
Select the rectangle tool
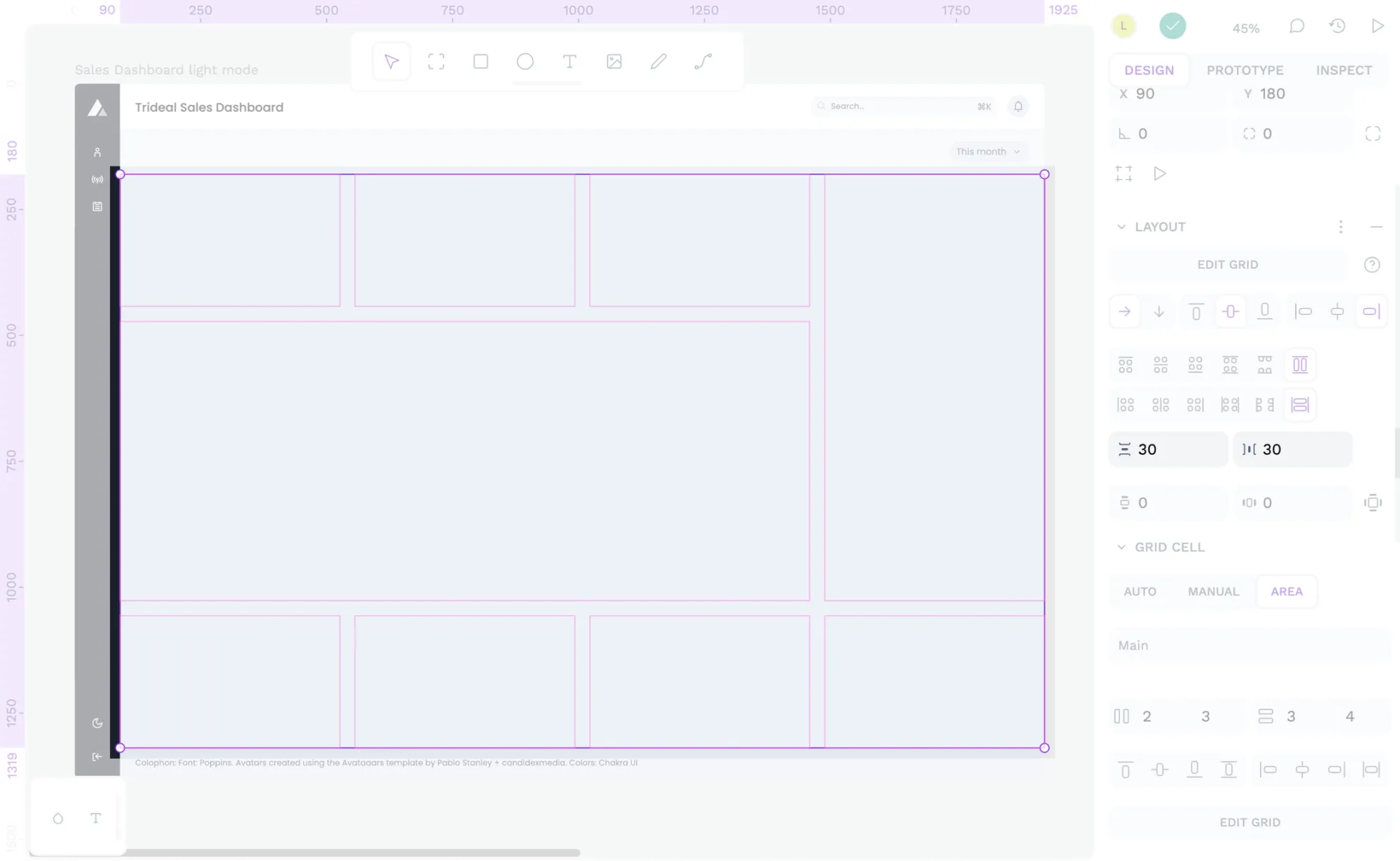[480, 62]
